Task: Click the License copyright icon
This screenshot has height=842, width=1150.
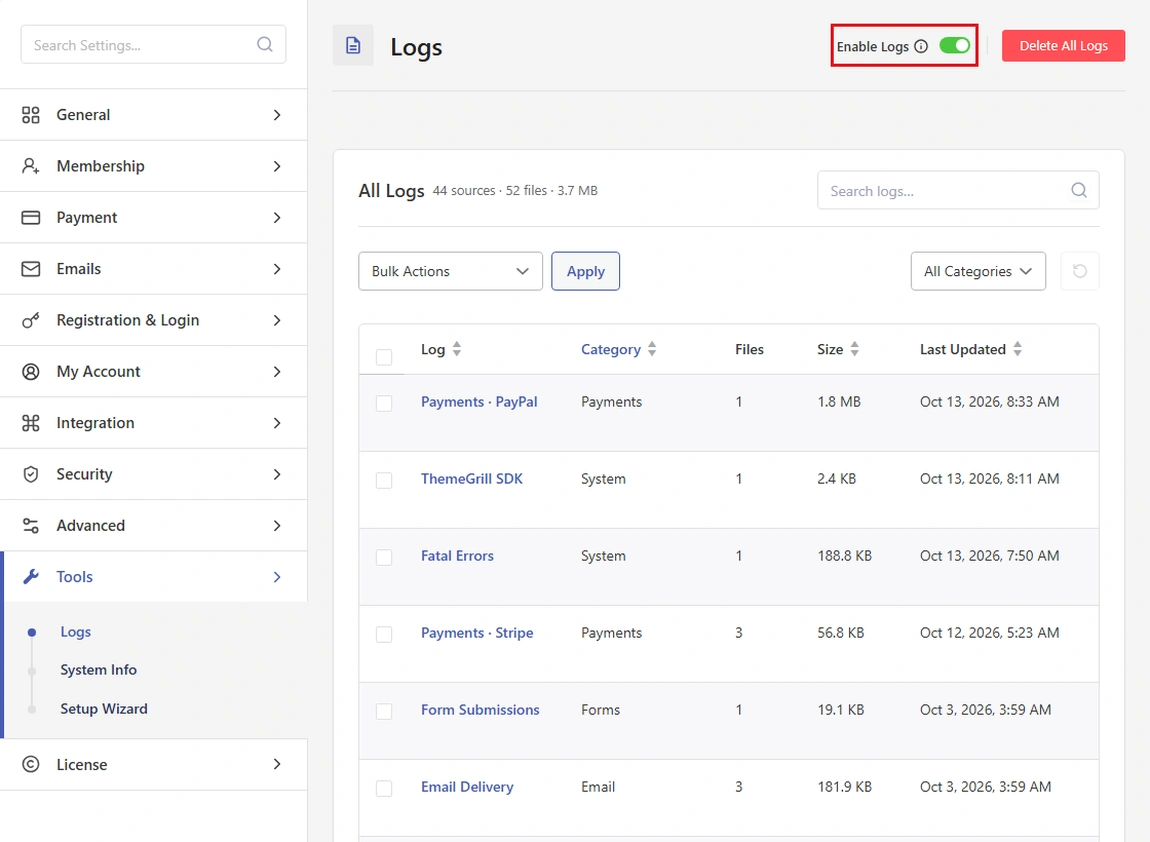Action: pyautogui.click(x=31, y=764)
